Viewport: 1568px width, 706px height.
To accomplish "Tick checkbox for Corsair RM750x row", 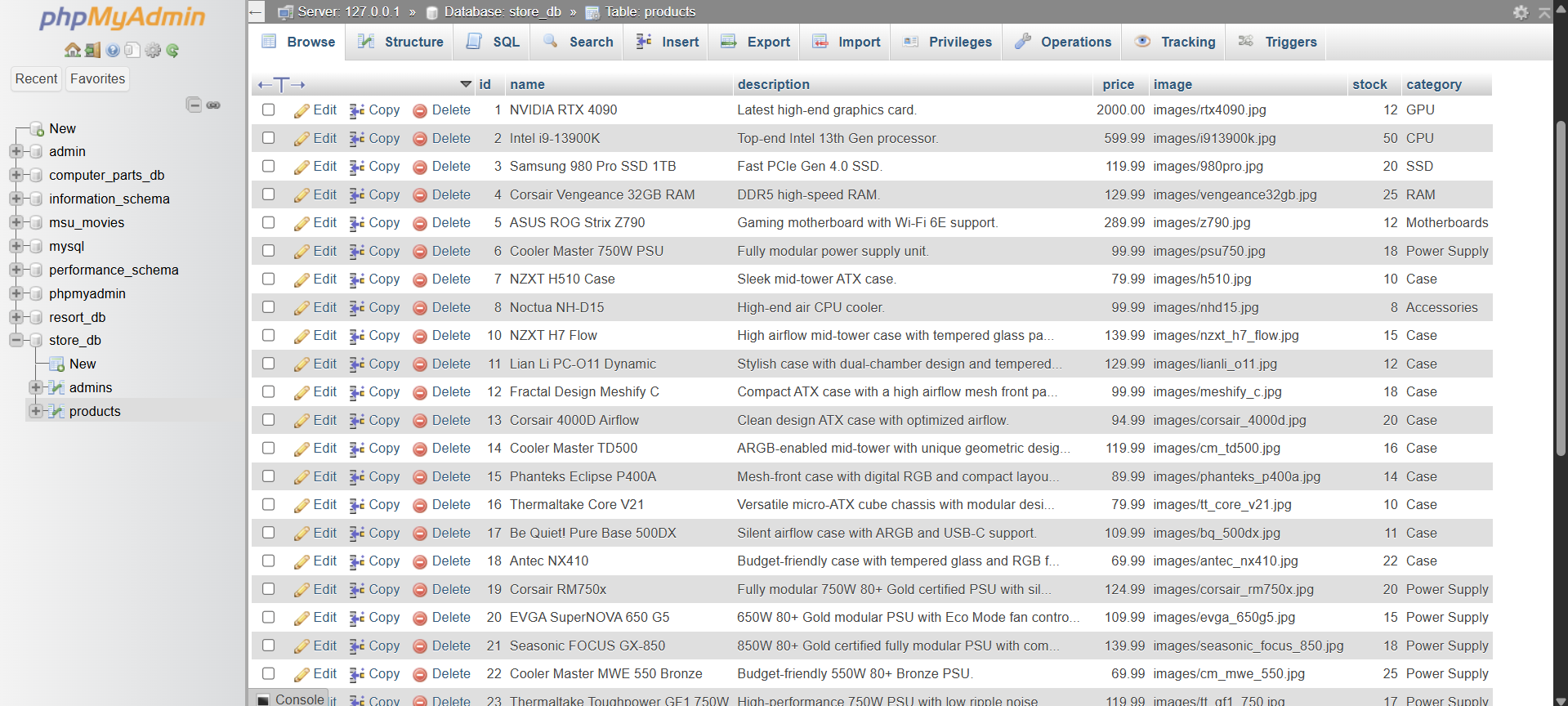I will [268, 589].
